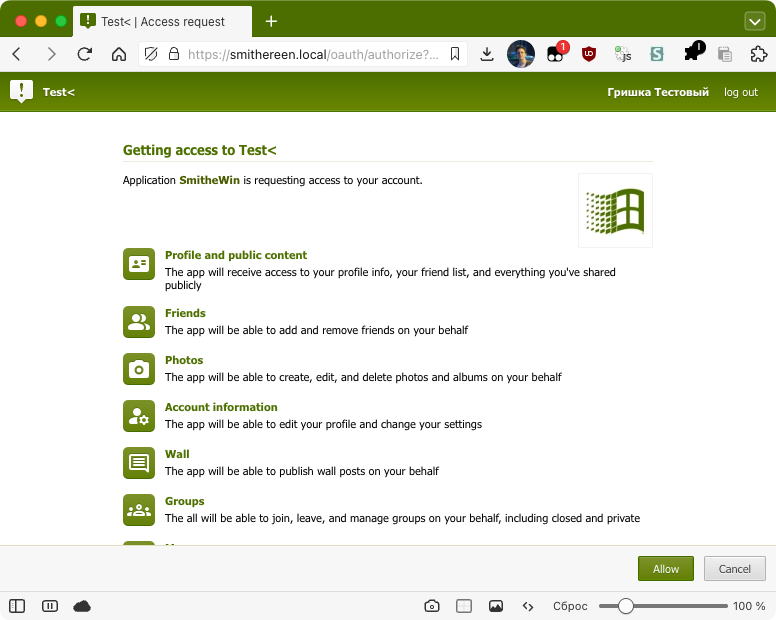Bookmark this page icon in address bar
776x620 pixels.
pyautogui.click(x=455, y=54)
